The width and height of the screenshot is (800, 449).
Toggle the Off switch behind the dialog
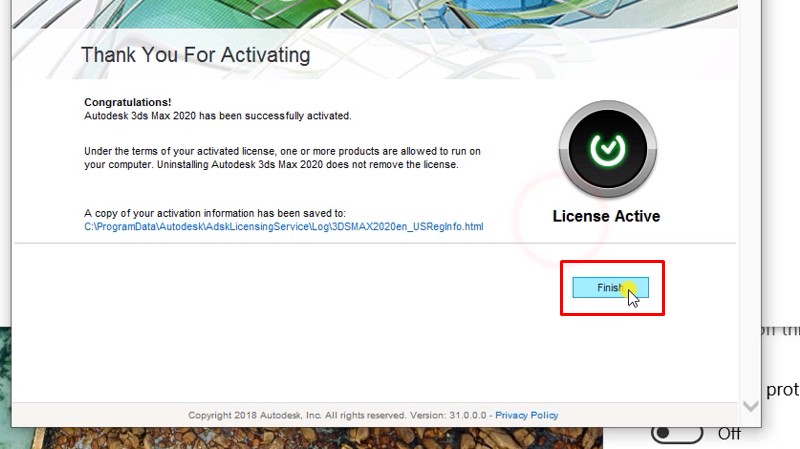point(674,433)
